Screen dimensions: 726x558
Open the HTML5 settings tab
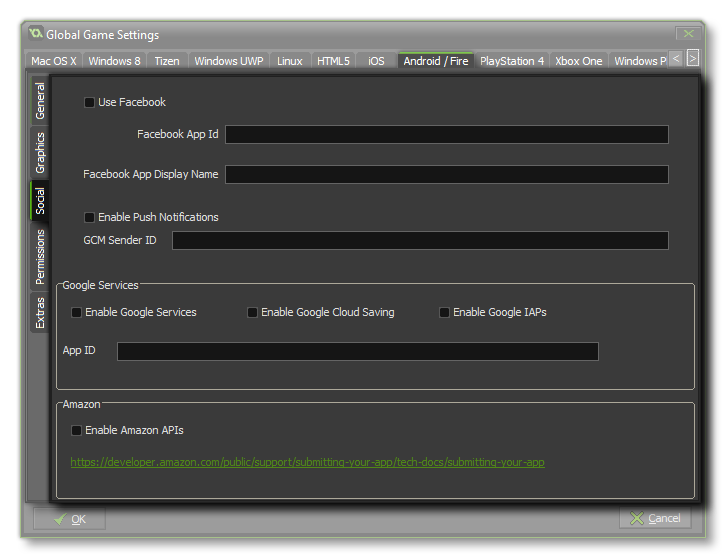pos(333,61)
